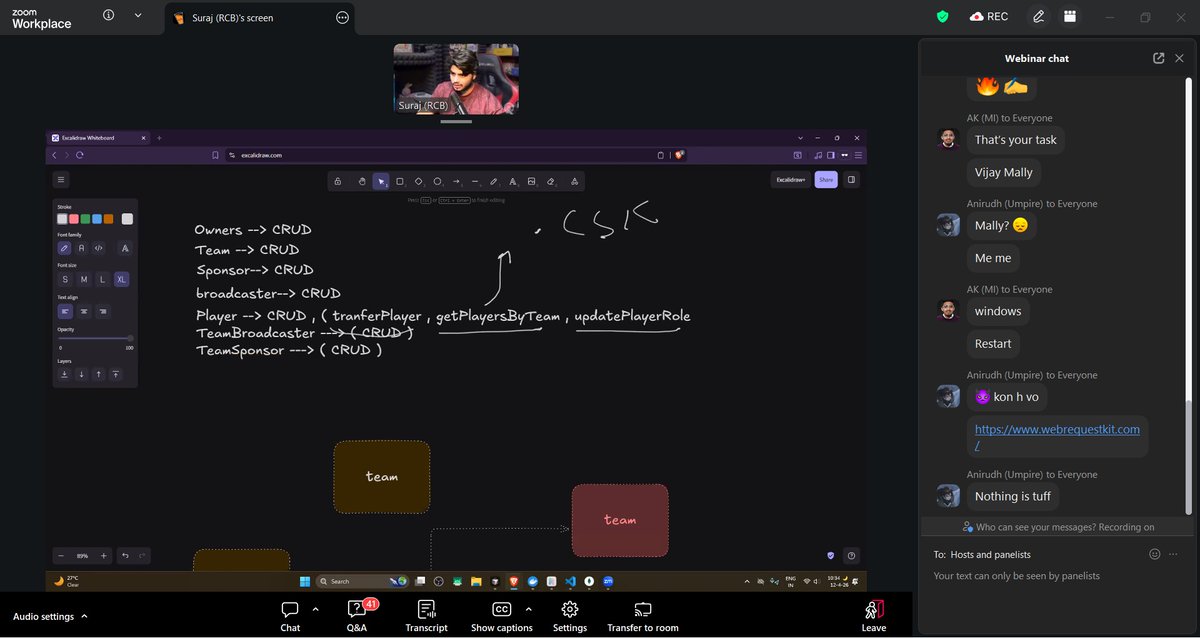This screenshot has width=1200, height=638.
Task: Pick the Ellipse tool
Action: coord(437,181)
